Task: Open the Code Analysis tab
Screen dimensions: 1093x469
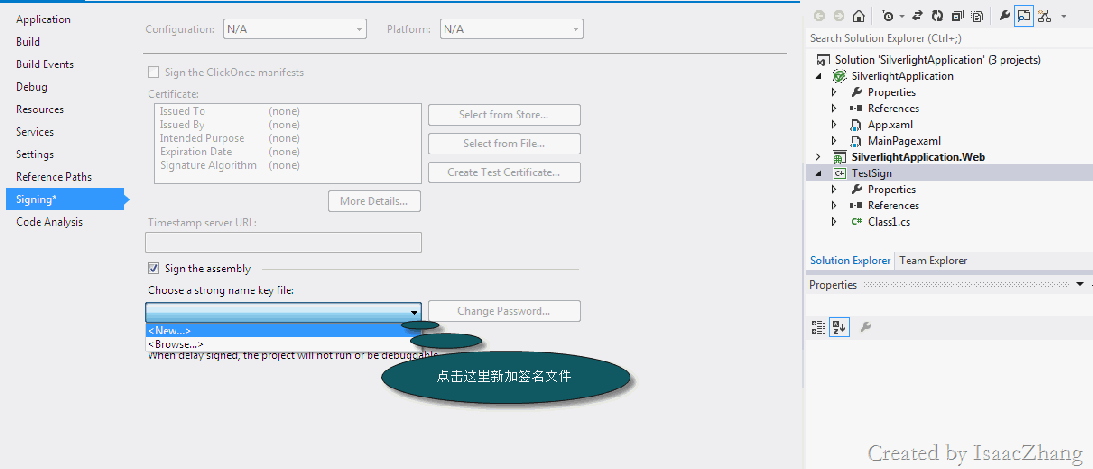Action: tap(49, 222)
